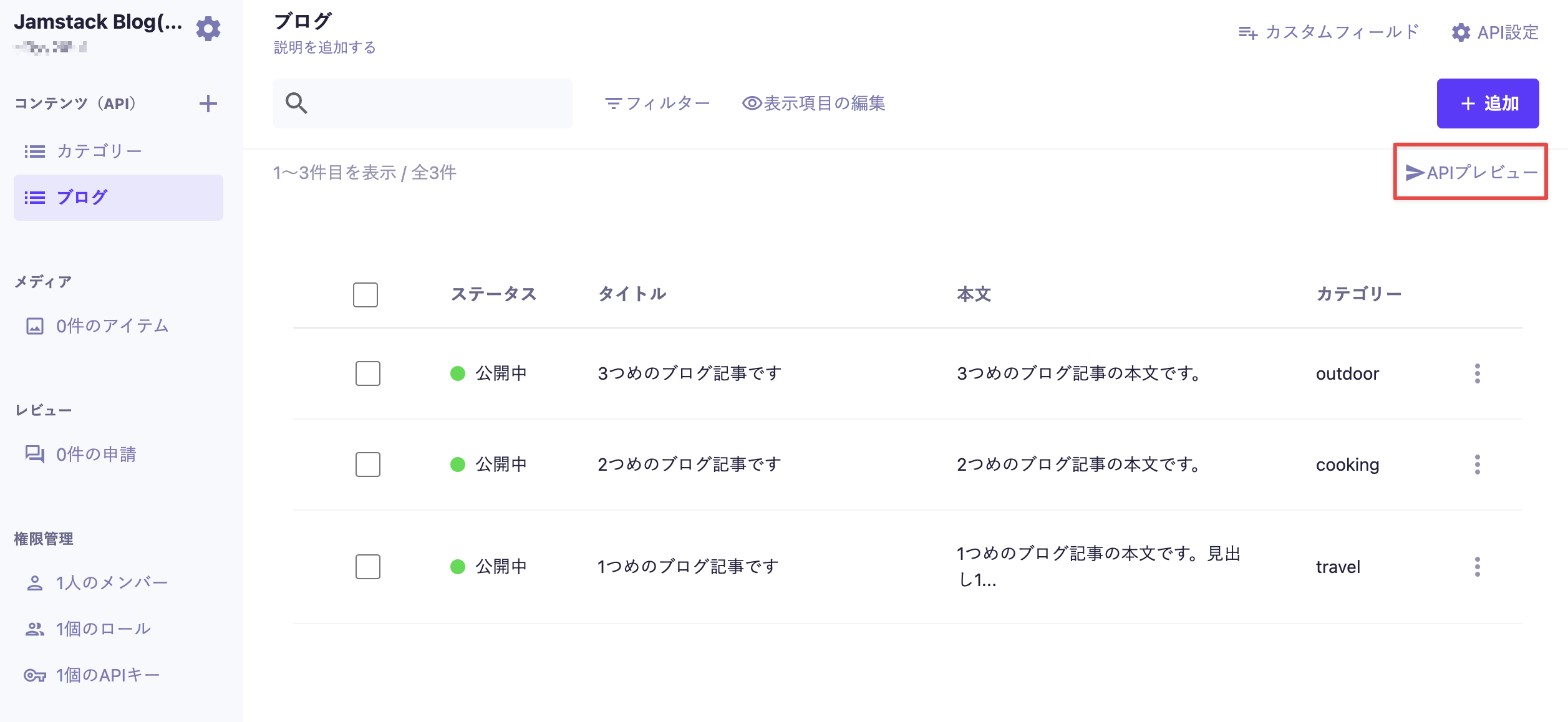Image resolution: width=1568 pixels, height=722 pixels.
Task: Check the row for 1つめのブログ記事です
Action: click(x=368, y=567)
